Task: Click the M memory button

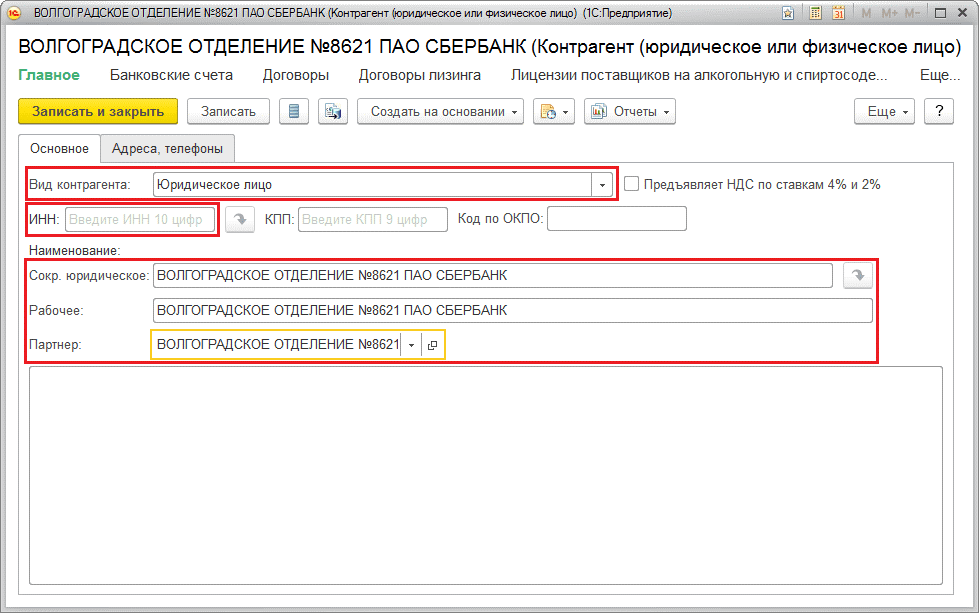Action: (x=866, y=13)
